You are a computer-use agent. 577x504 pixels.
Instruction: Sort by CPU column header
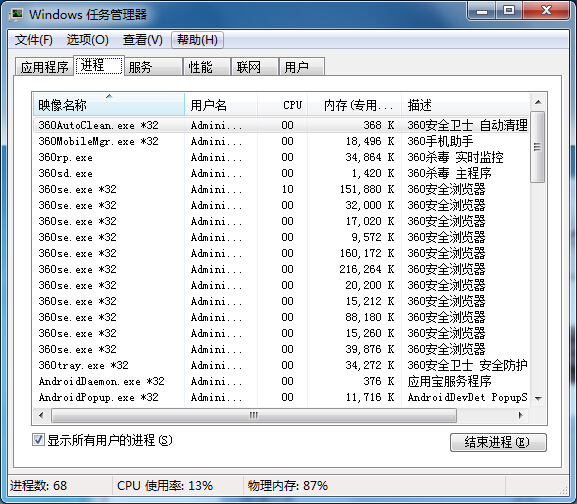coord(283,105)
